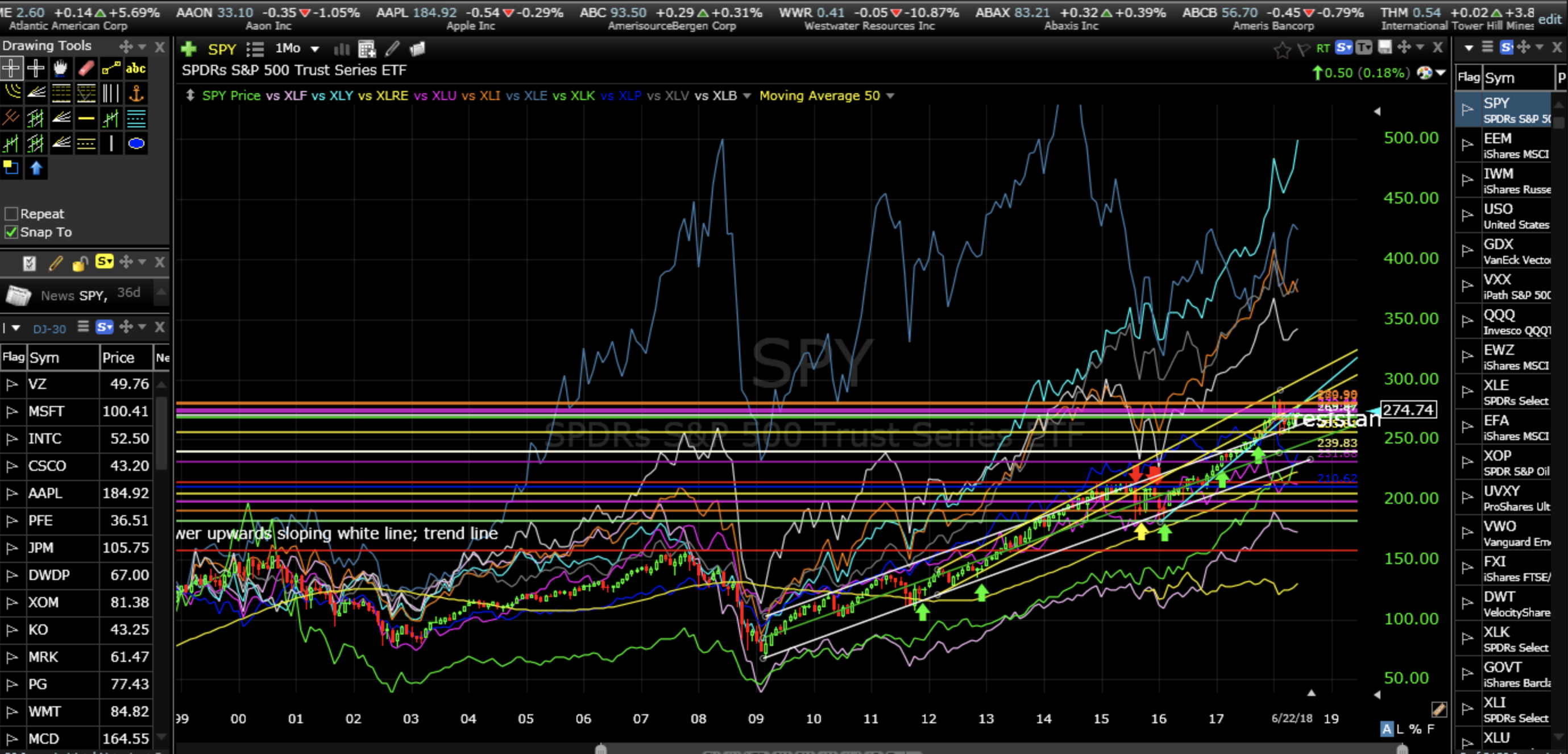Select the blue up arrow drawing tool
1568x754 pixels.
tap(36, 168)
